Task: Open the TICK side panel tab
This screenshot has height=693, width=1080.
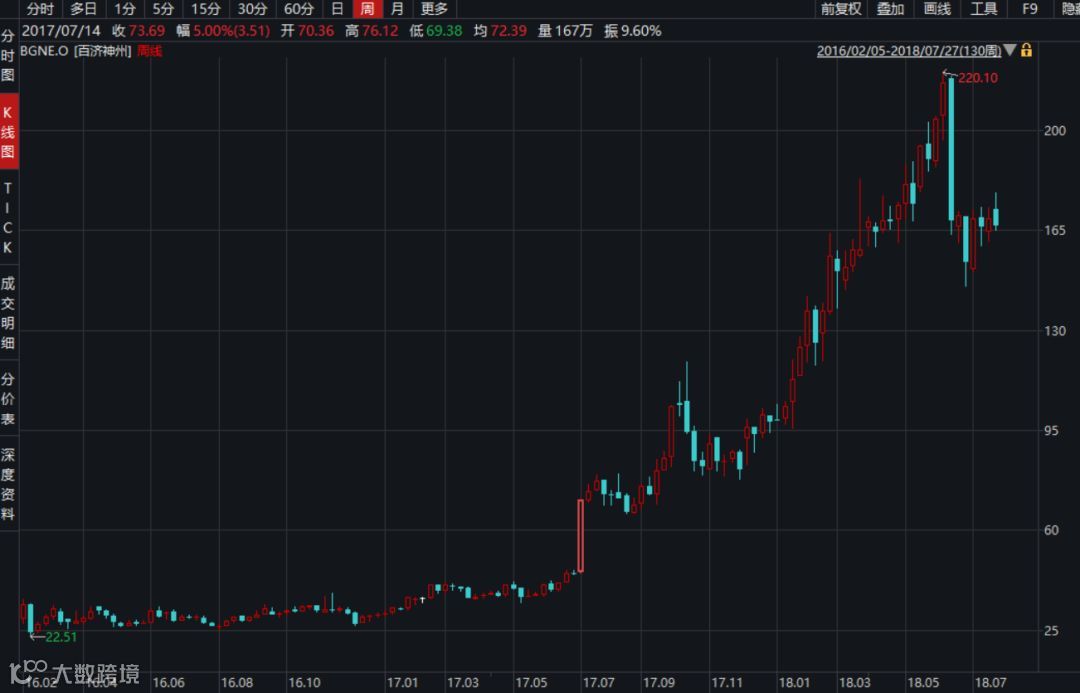Action: [x=8, y=218]
